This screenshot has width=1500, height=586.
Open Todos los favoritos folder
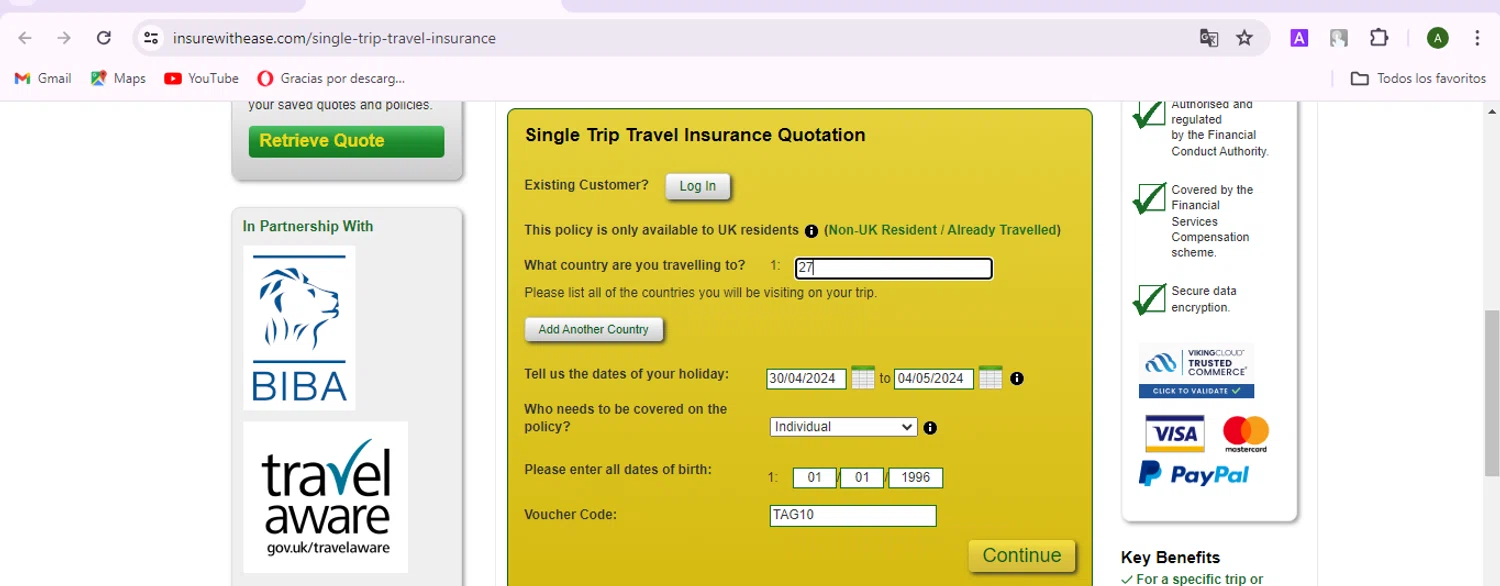pos(1418,78)
